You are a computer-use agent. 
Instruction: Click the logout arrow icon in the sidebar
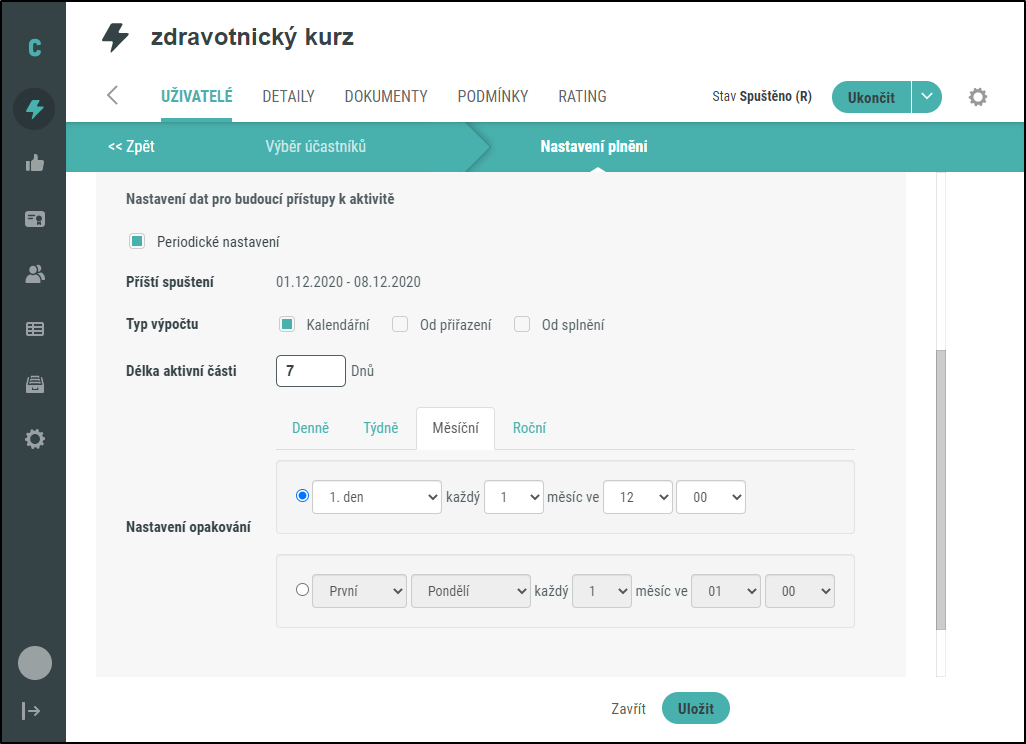point(32,710)
